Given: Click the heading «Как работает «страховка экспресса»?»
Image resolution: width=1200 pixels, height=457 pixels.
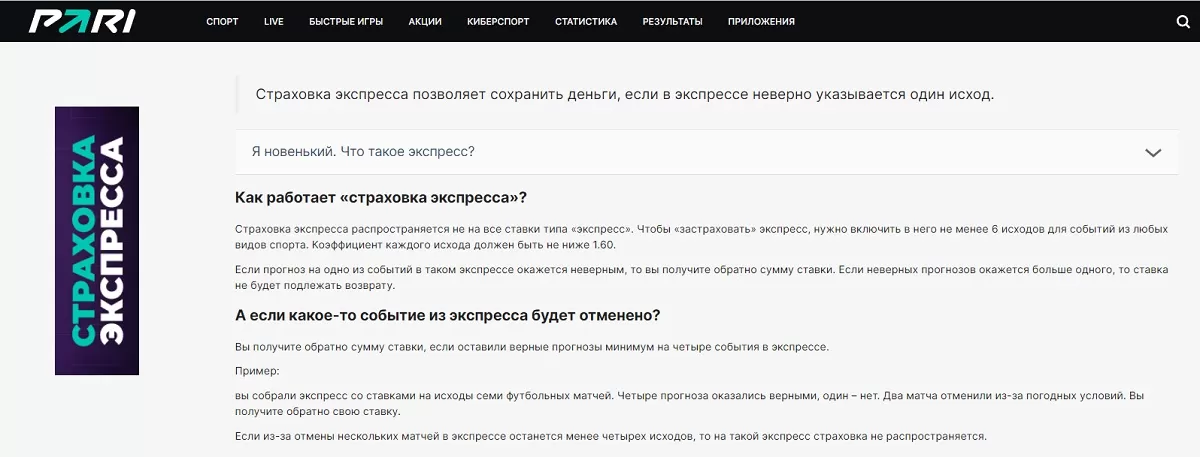Looking at the screenshot, I should point(381,197).
